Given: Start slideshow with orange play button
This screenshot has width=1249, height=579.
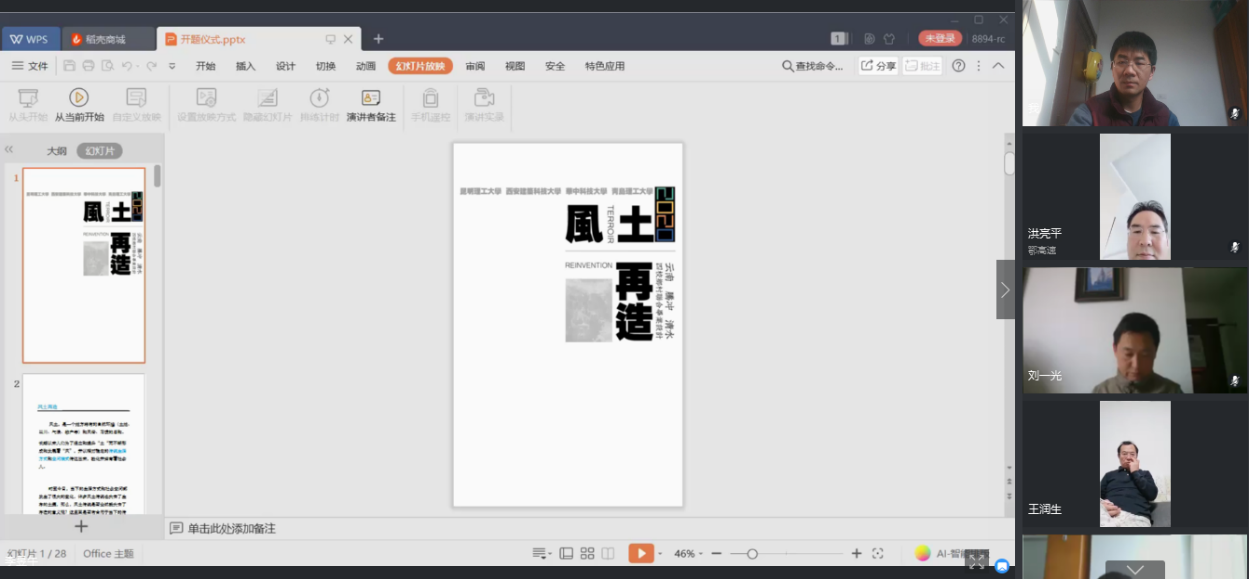Looking at the screenshot, I should [640, 553].
